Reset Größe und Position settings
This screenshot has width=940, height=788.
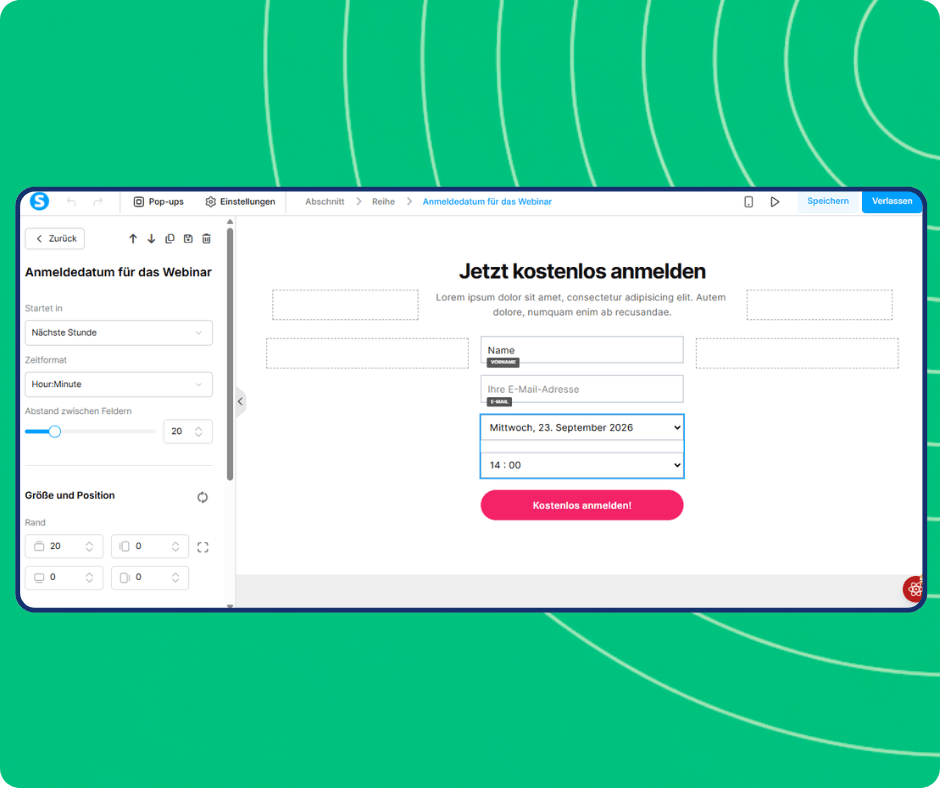pyautogui.click(x=203, y=497)
